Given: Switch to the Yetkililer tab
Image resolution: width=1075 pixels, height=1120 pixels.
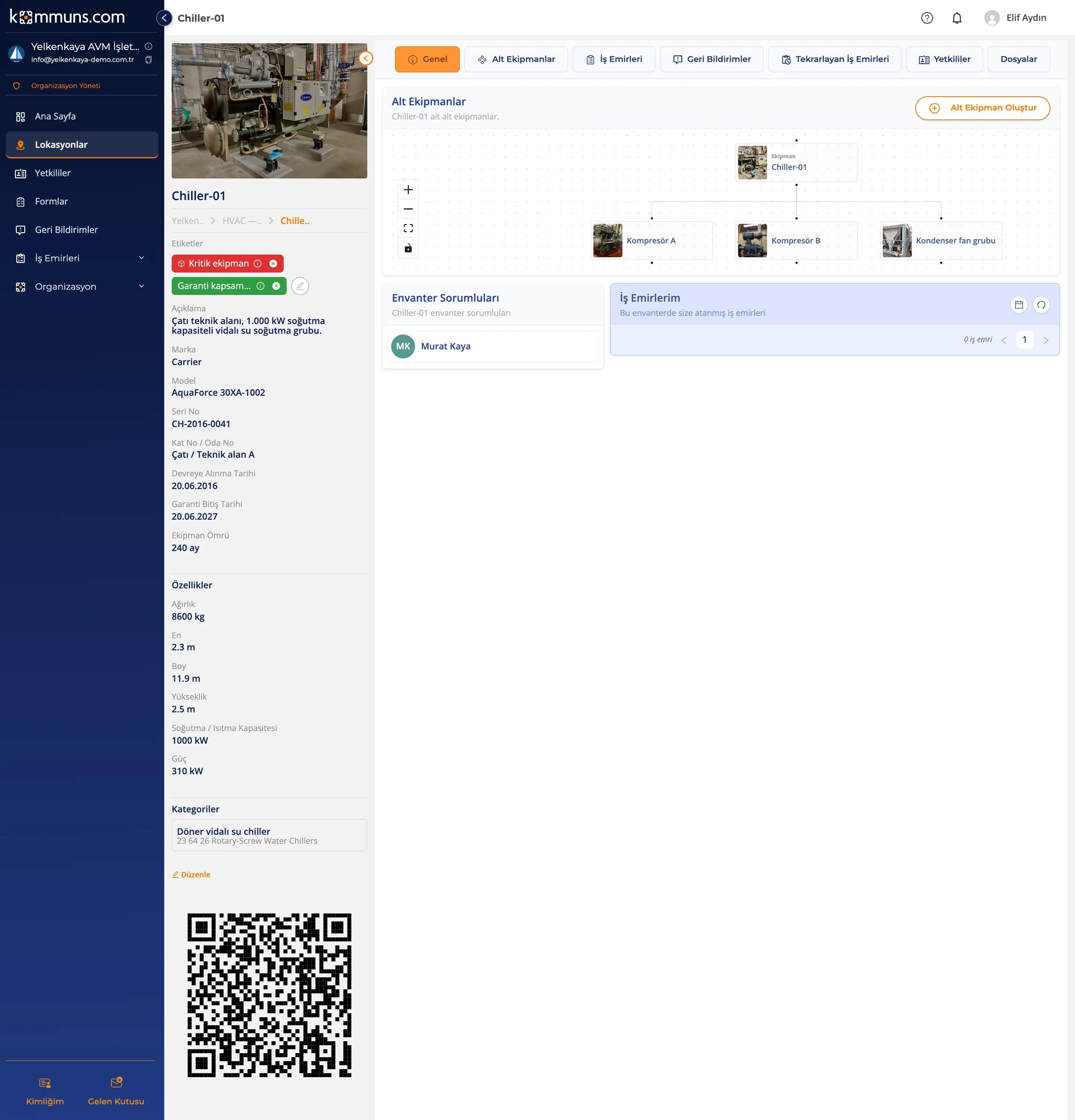Looking at the screenshot, I should tap(944, 59).
